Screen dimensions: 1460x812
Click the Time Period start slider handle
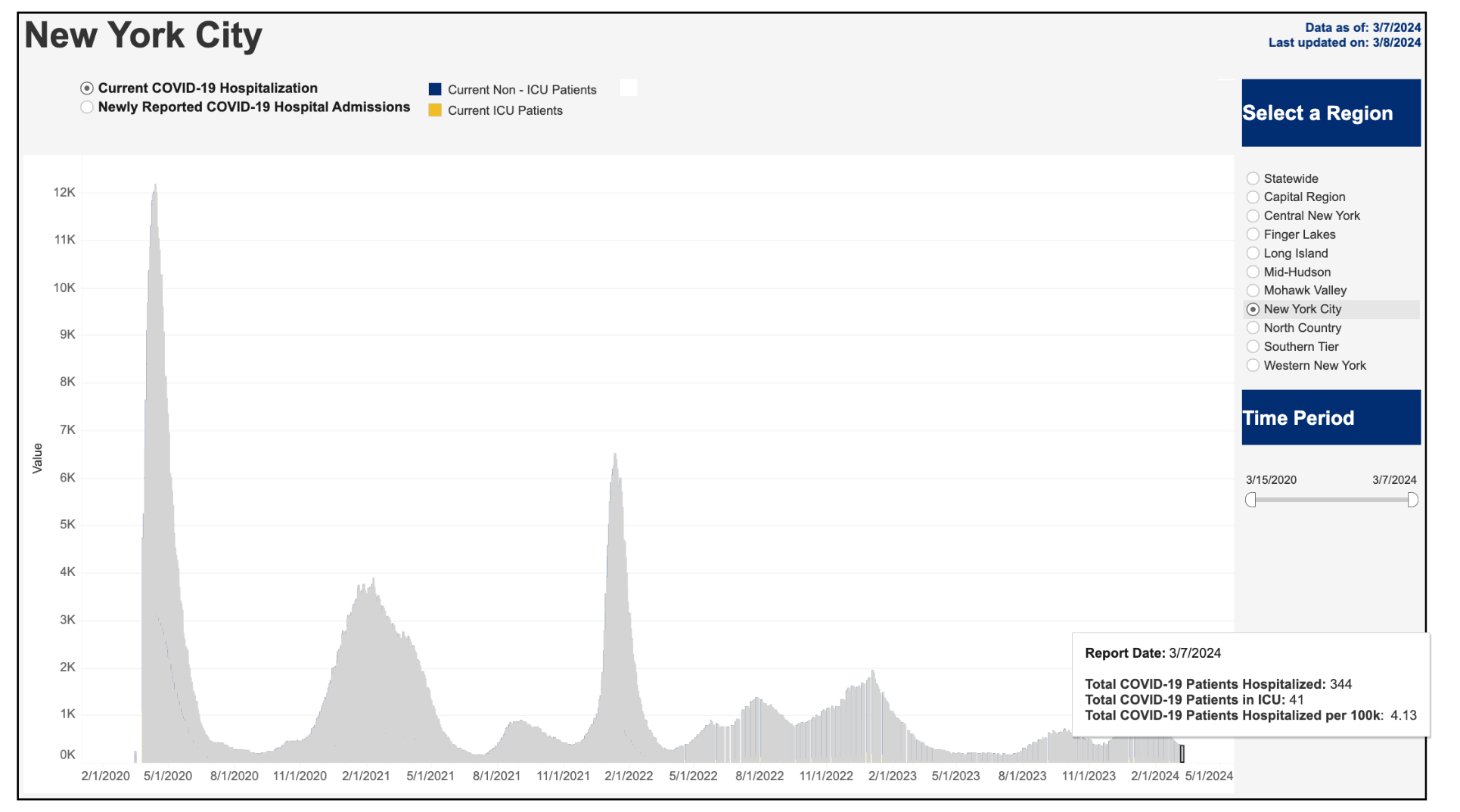1250,501
